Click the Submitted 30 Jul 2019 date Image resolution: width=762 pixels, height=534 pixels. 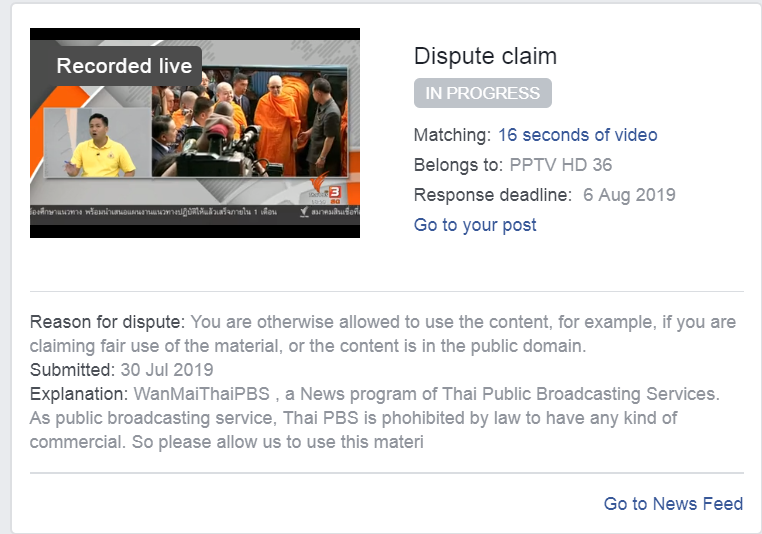(167, 370)
